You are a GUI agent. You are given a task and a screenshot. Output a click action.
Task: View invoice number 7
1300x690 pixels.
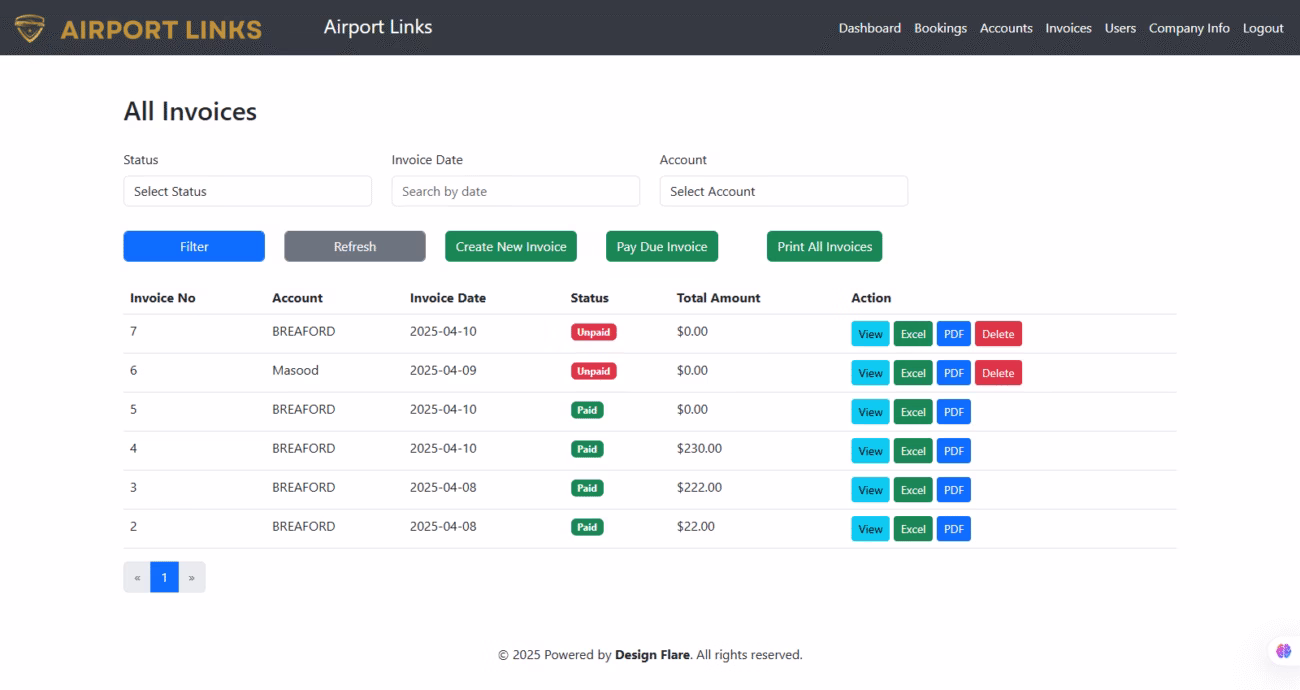tap(870, 334)
